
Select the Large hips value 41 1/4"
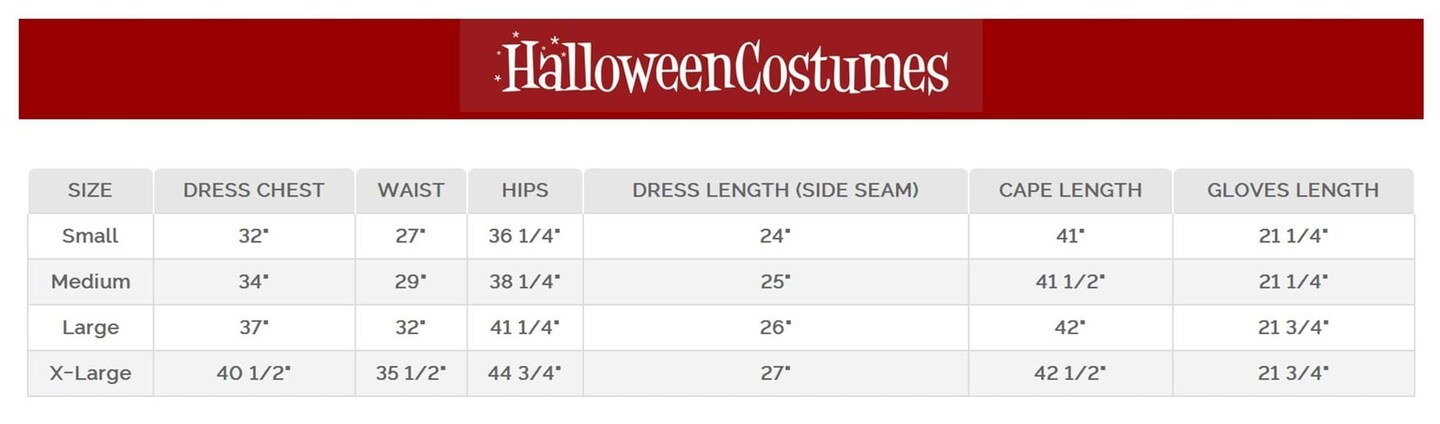coord(525,328)
